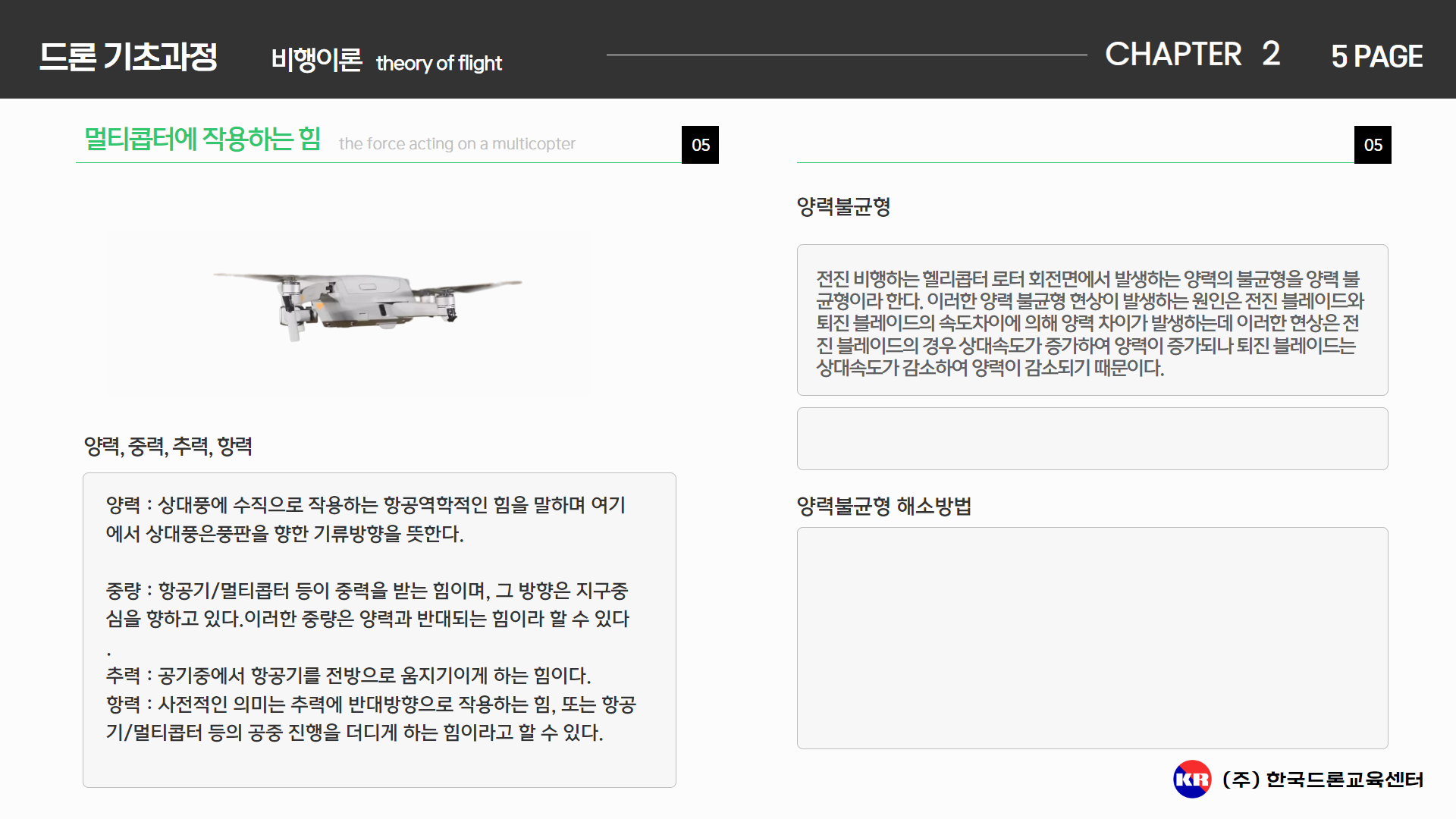Click the drone photo thumbnail
The height and width of the screenshot is (819, 1456).
(x=348, y=314)
